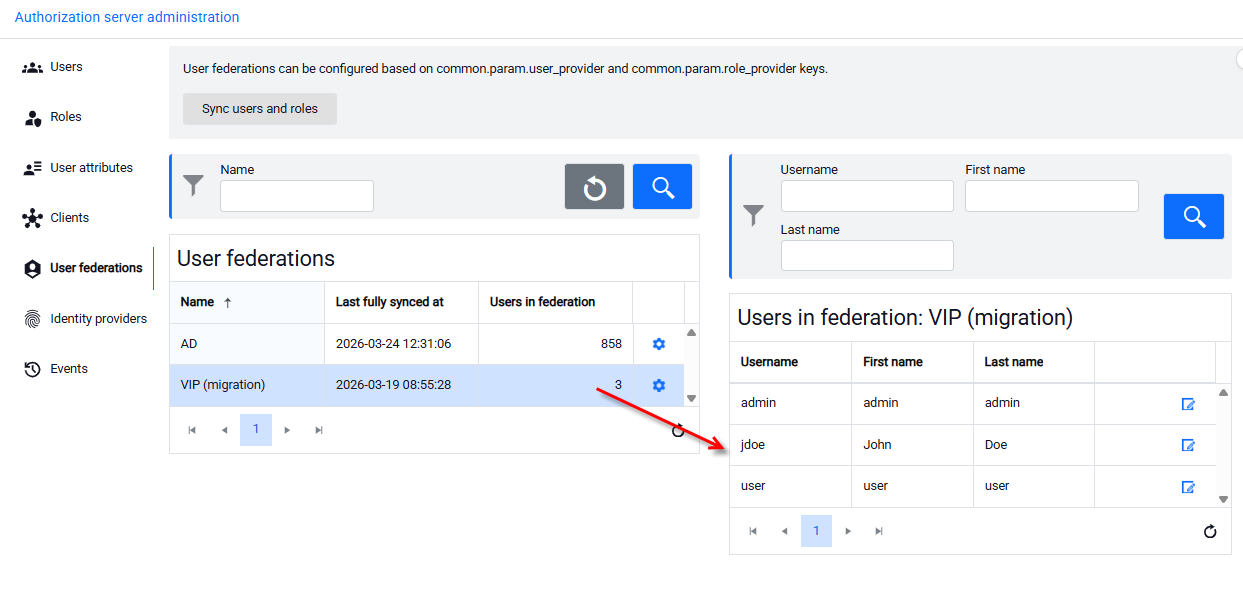Jump to last page of federation users
Image resolution: width=1243 pixels, height=593 pixels.
879,531
